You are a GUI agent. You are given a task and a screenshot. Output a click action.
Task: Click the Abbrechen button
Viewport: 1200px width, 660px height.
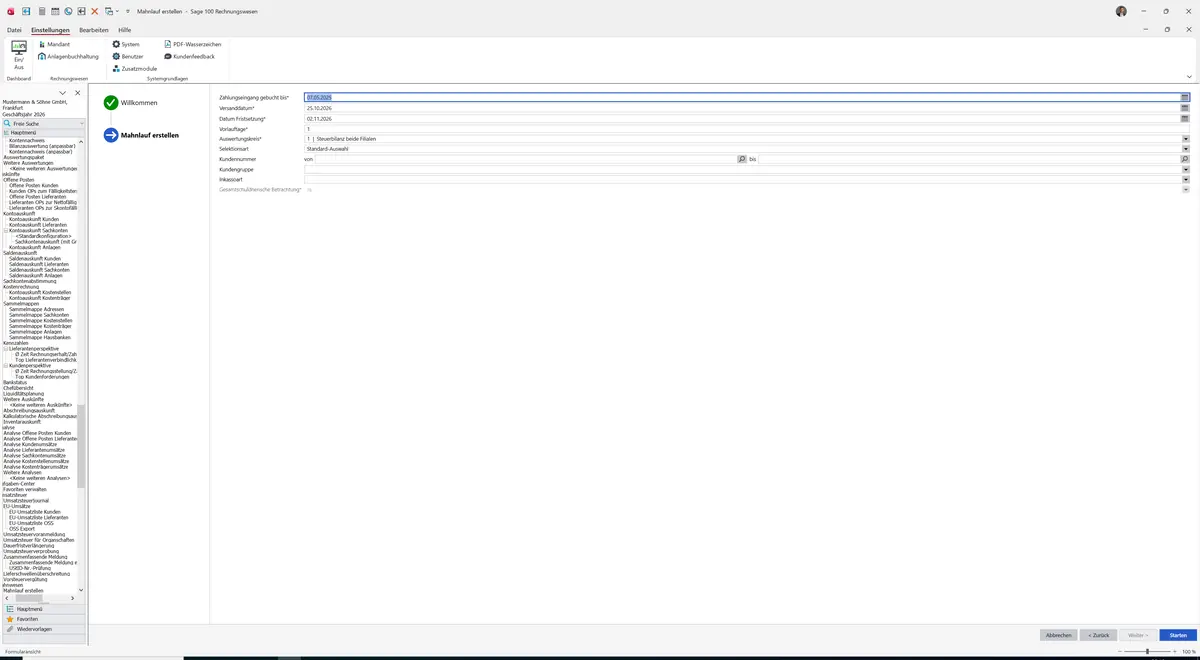[1058, 635]
